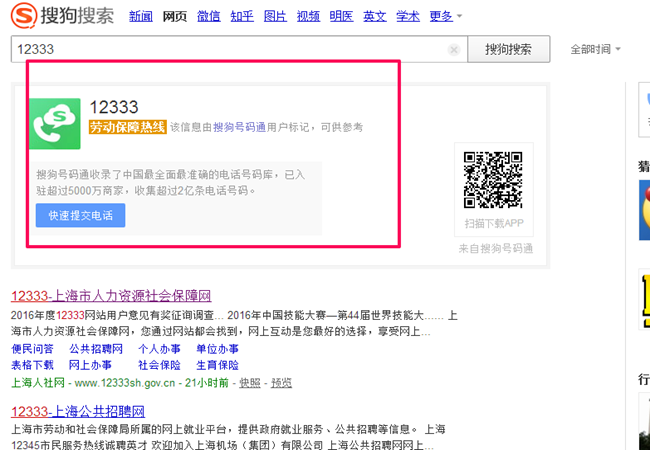Click the 搜狗搜索 search button
Screen dimensions: 650x450
509,49
